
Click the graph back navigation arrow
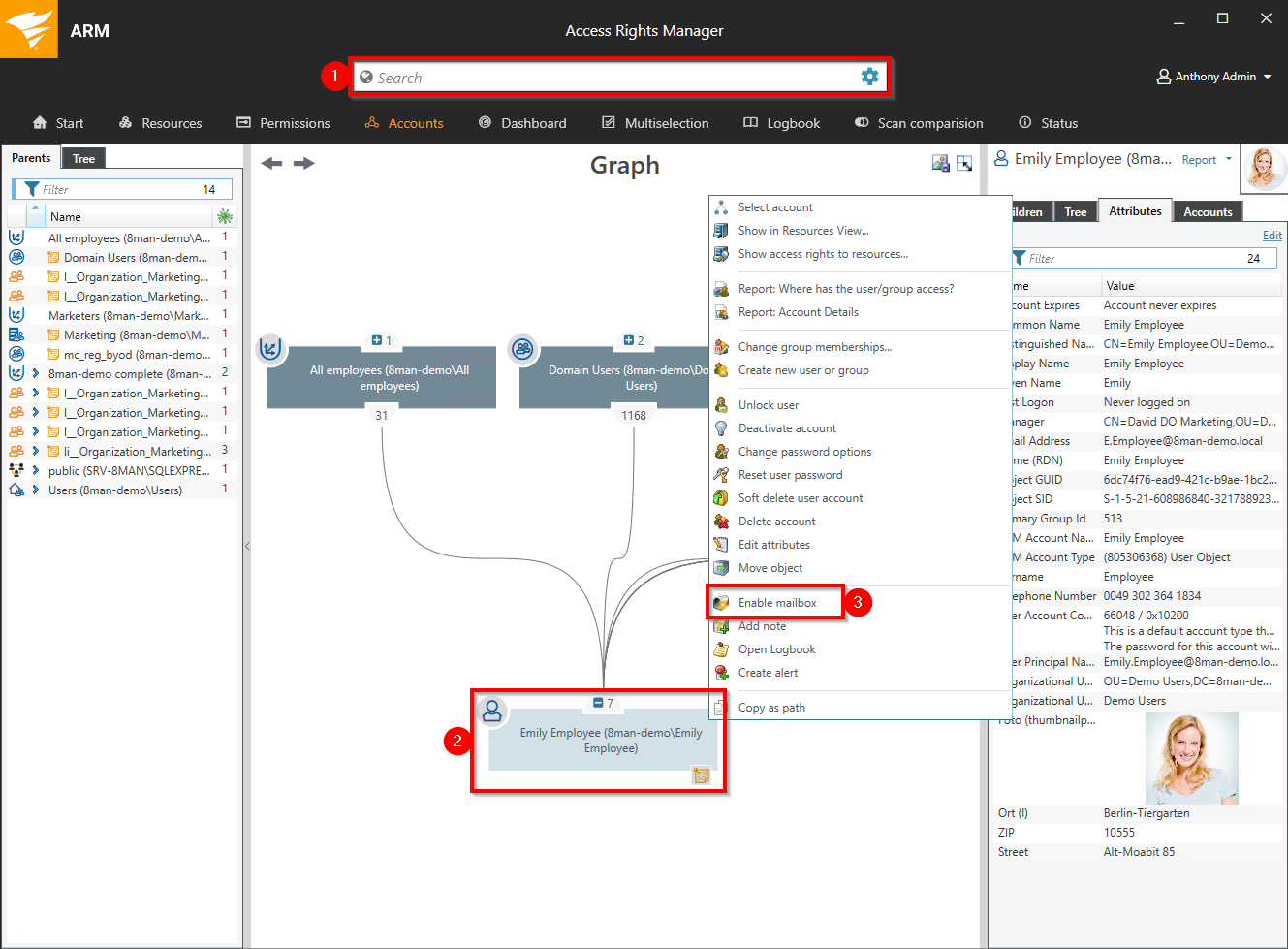point(271,163)
